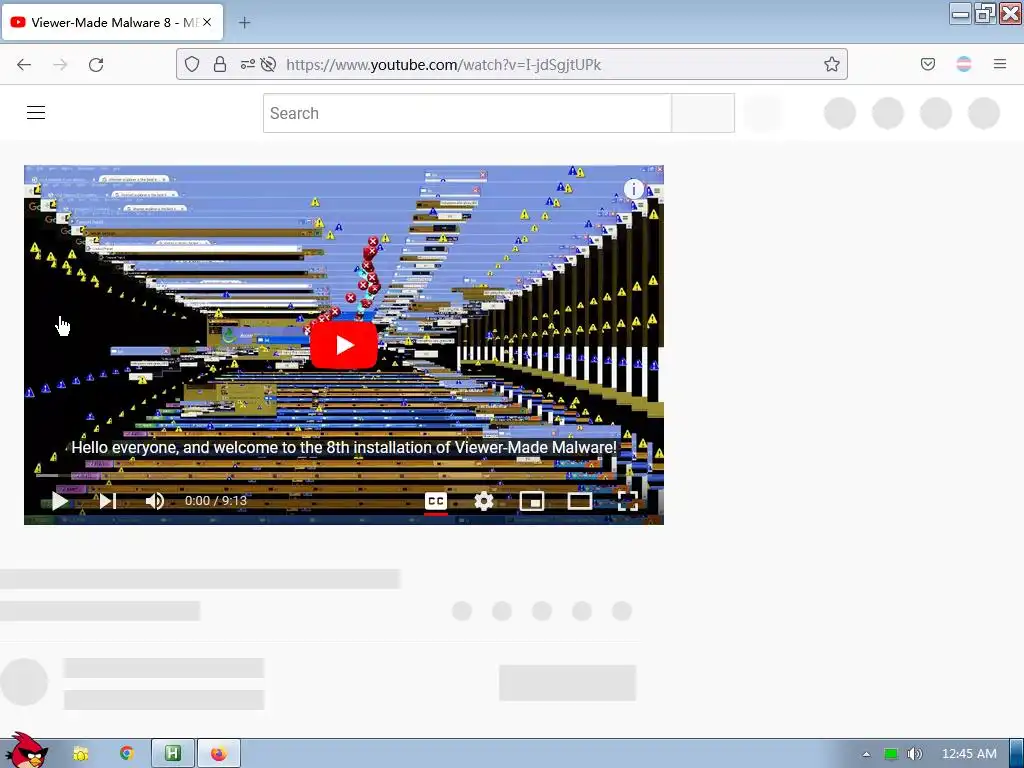Click the search submit button
Screen dimensions: 1024x768
(703, 113)
